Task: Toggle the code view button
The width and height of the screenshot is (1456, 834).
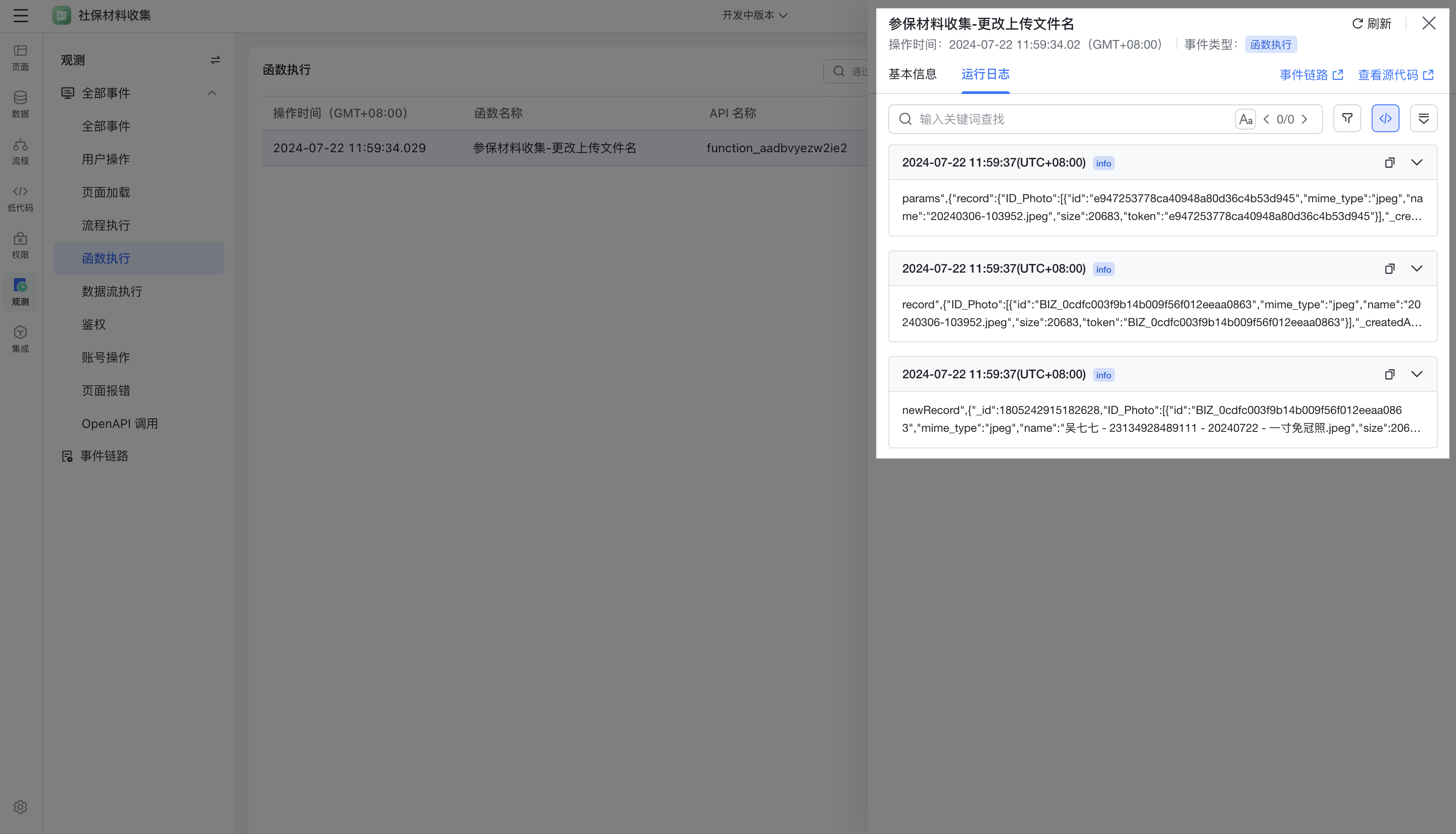Action: 1386,119
